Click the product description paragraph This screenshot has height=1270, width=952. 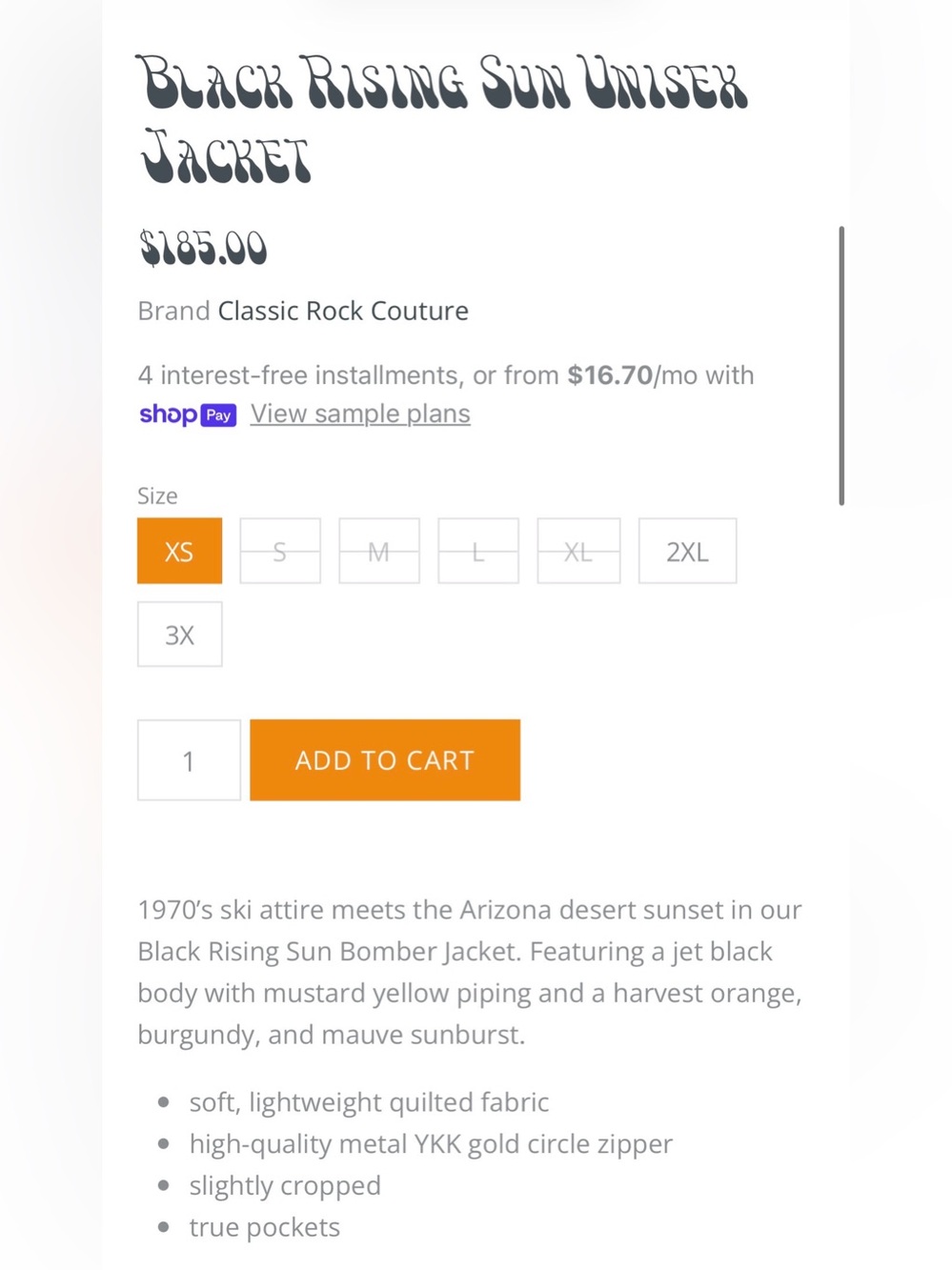coord(471,972)
